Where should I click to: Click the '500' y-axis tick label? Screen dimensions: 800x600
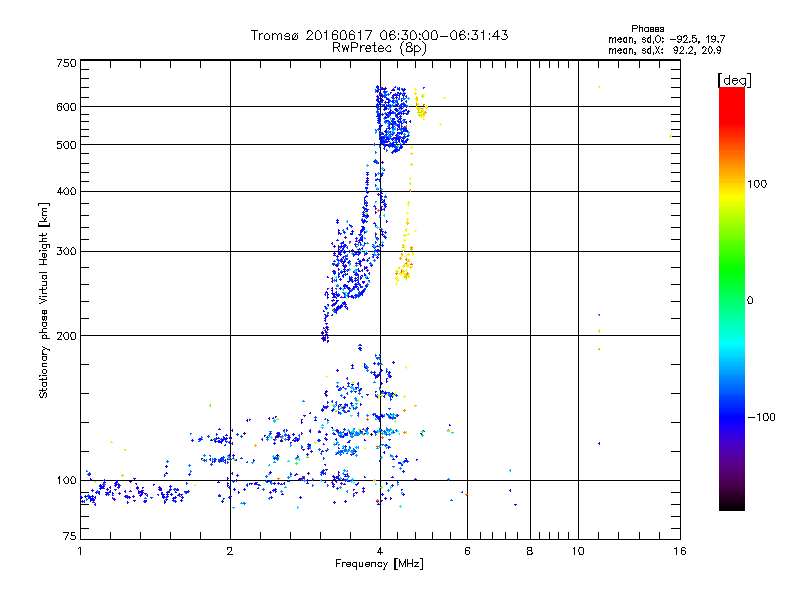66,145
